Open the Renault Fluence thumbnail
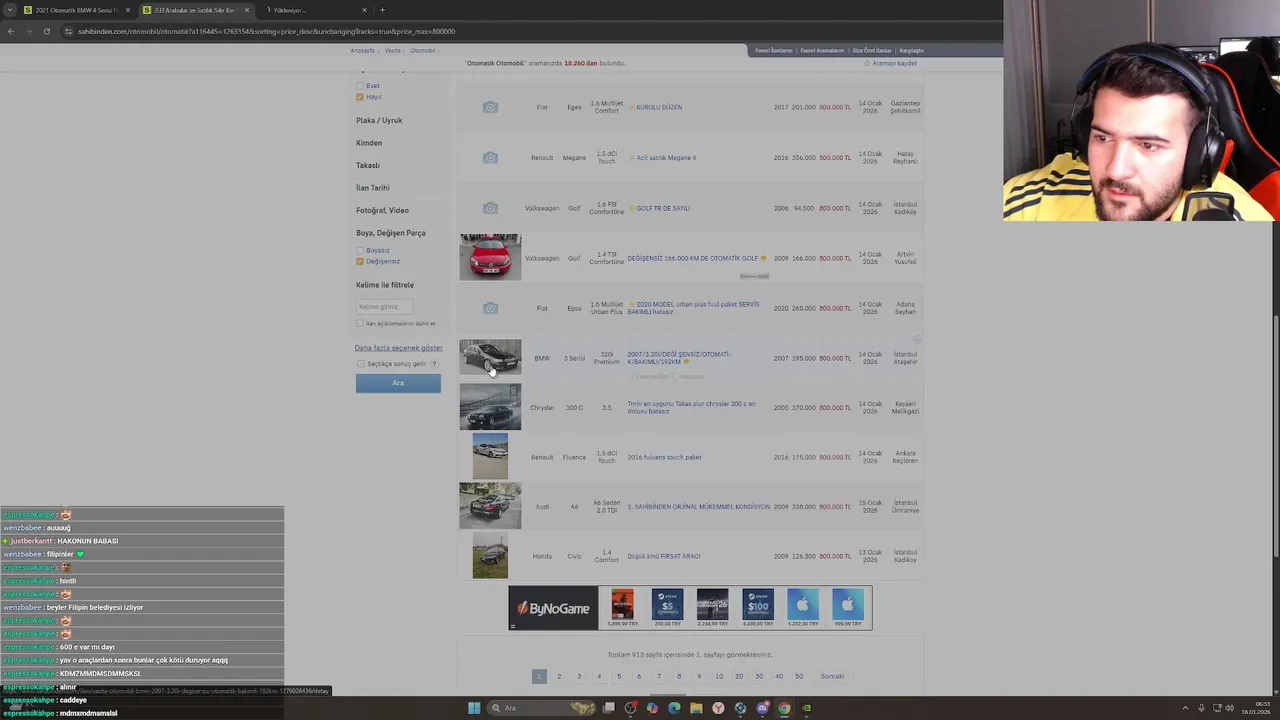This screenshot has height=720, width=1280. coord(490,457)
